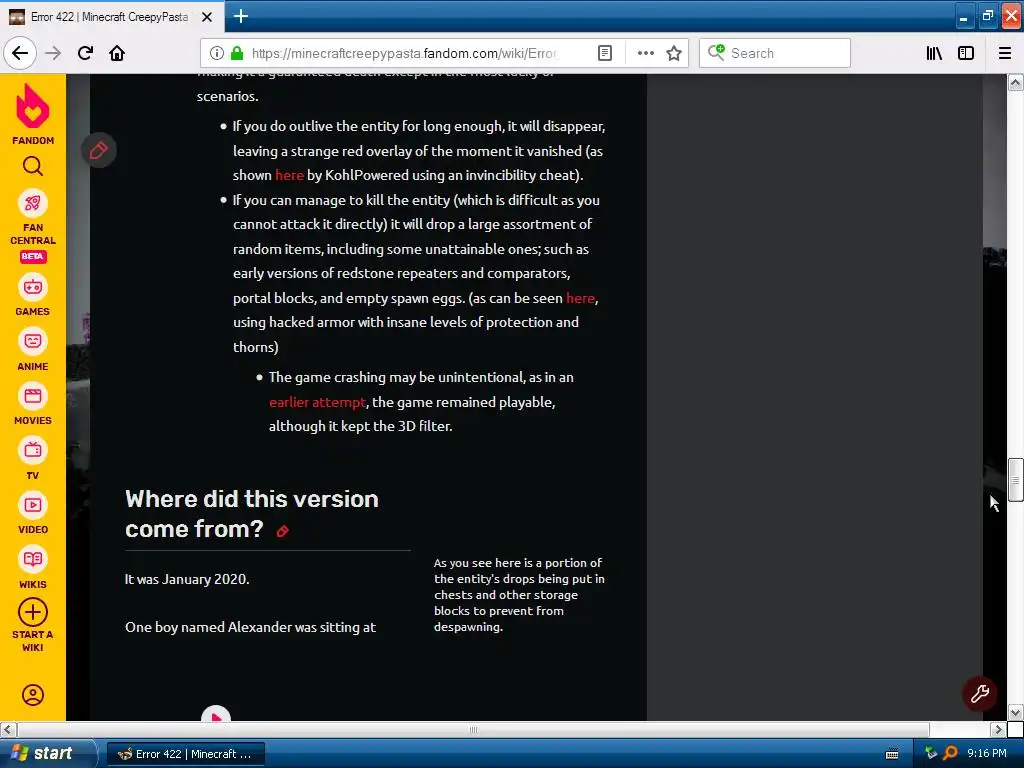Close the Error 422 tab
This screenshot has height=768, width=1024.
tap(206, 17)
